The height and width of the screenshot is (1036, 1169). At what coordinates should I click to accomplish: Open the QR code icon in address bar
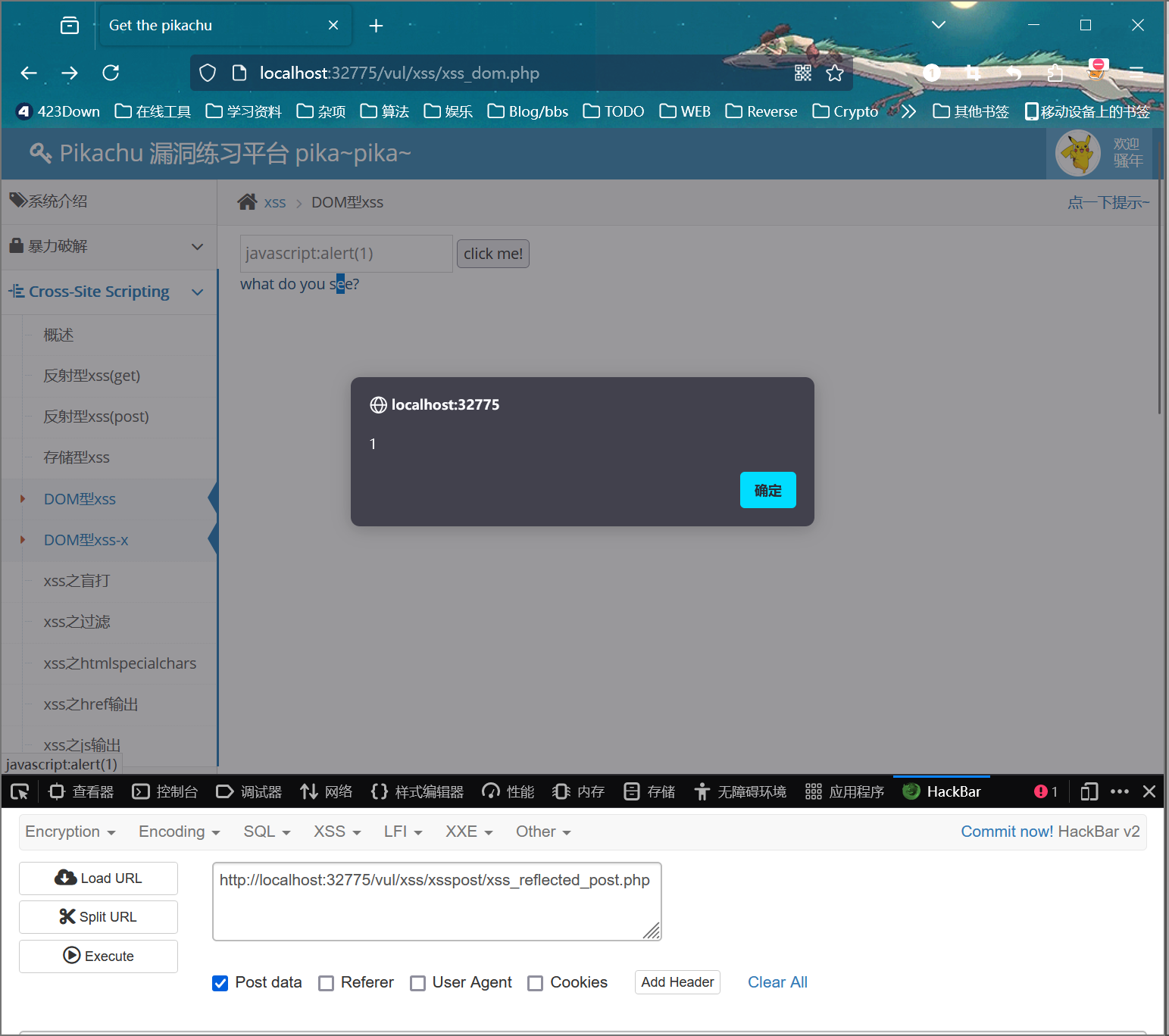click(x=803, y=73)
